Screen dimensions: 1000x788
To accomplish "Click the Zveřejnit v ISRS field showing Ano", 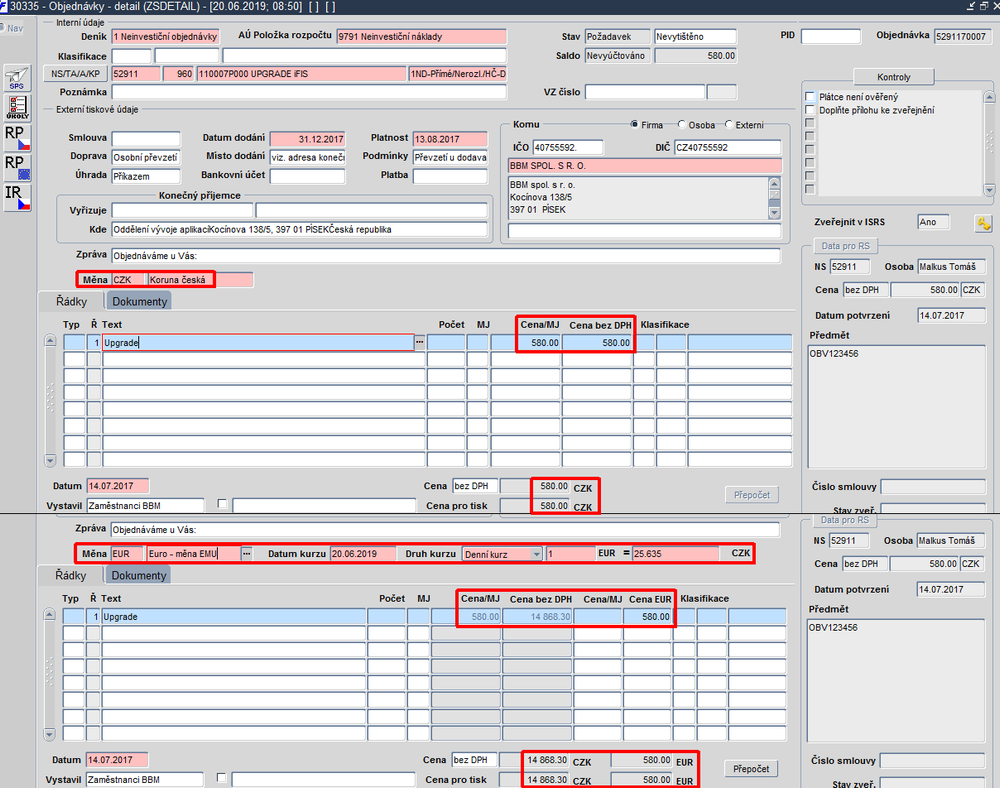I will pyautogui.click(x=933, y=222).
